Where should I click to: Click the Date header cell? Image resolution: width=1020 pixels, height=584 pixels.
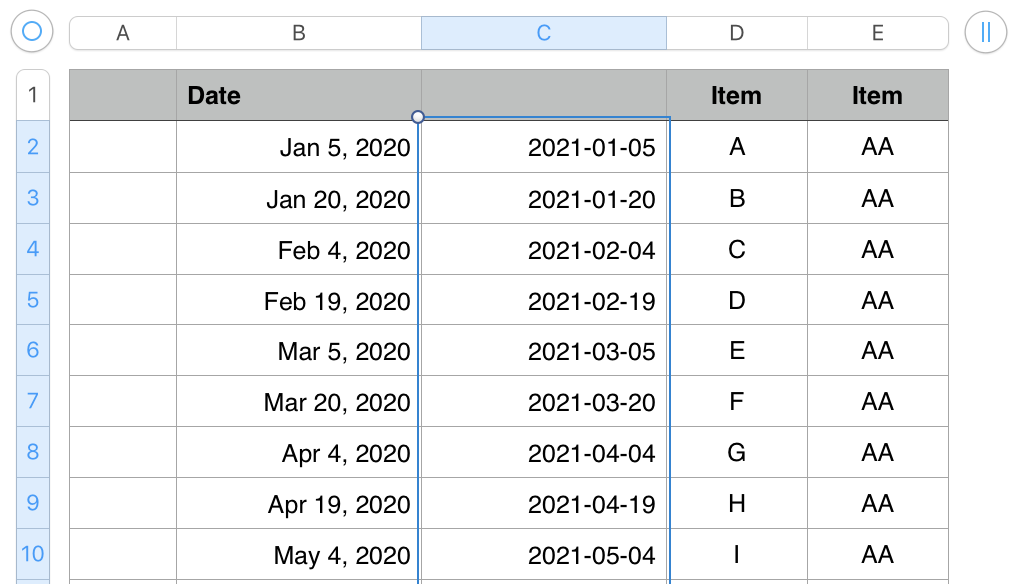[x=299, y=96]
